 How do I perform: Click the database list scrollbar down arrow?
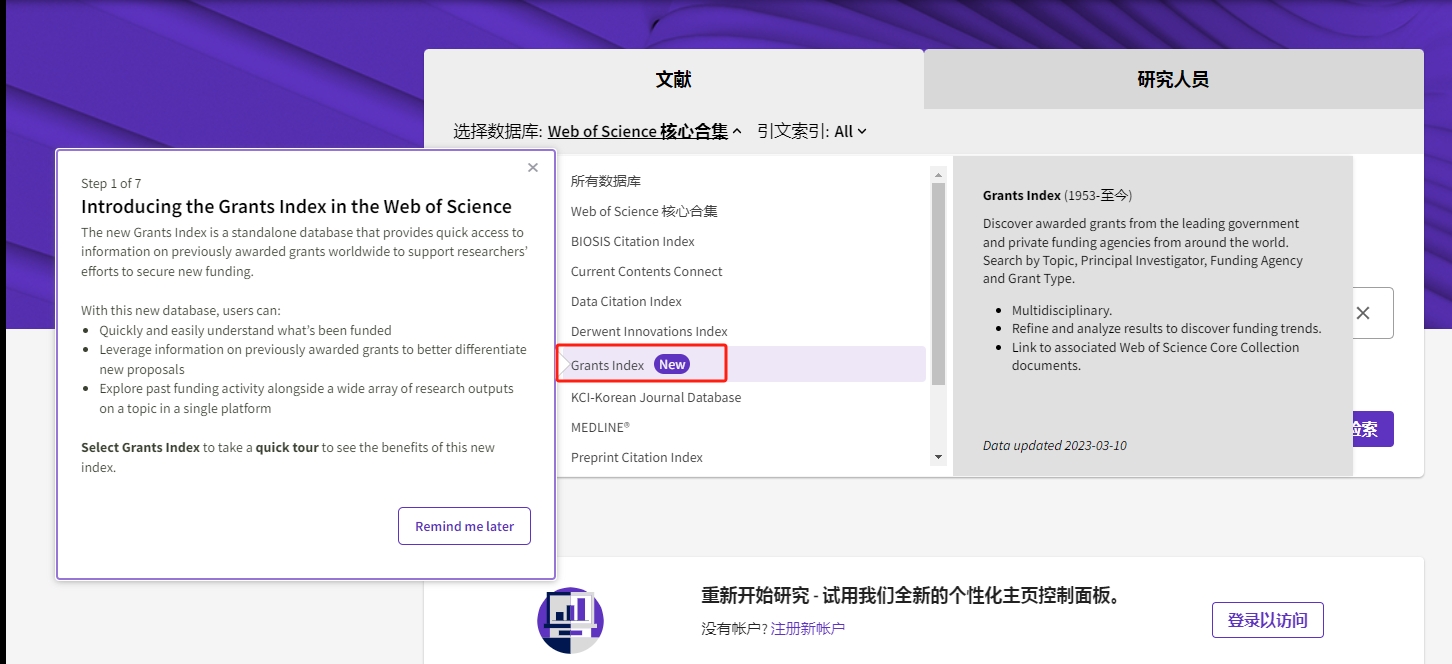(938, 457)
